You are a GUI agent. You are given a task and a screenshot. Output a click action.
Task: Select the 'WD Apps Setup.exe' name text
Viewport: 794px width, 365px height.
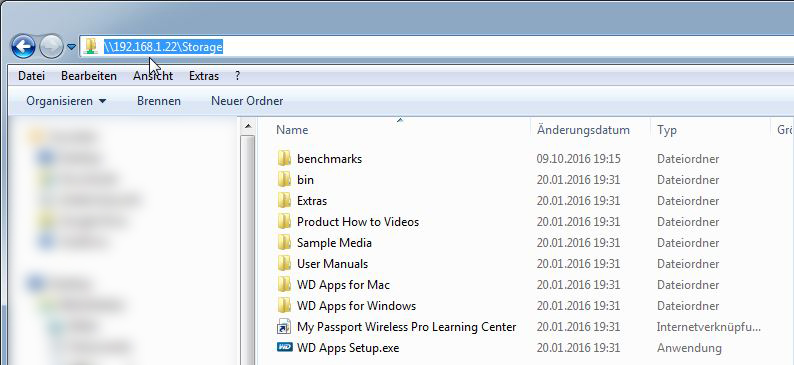[x=348, y=348]
